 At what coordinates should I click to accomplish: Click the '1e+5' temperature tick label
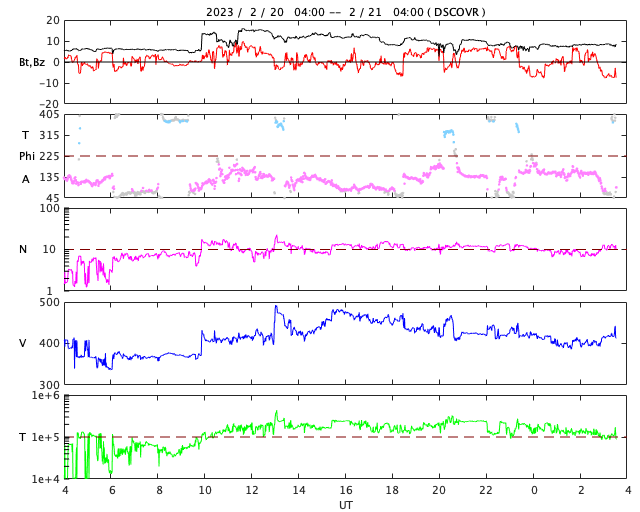tap(46, 437)
